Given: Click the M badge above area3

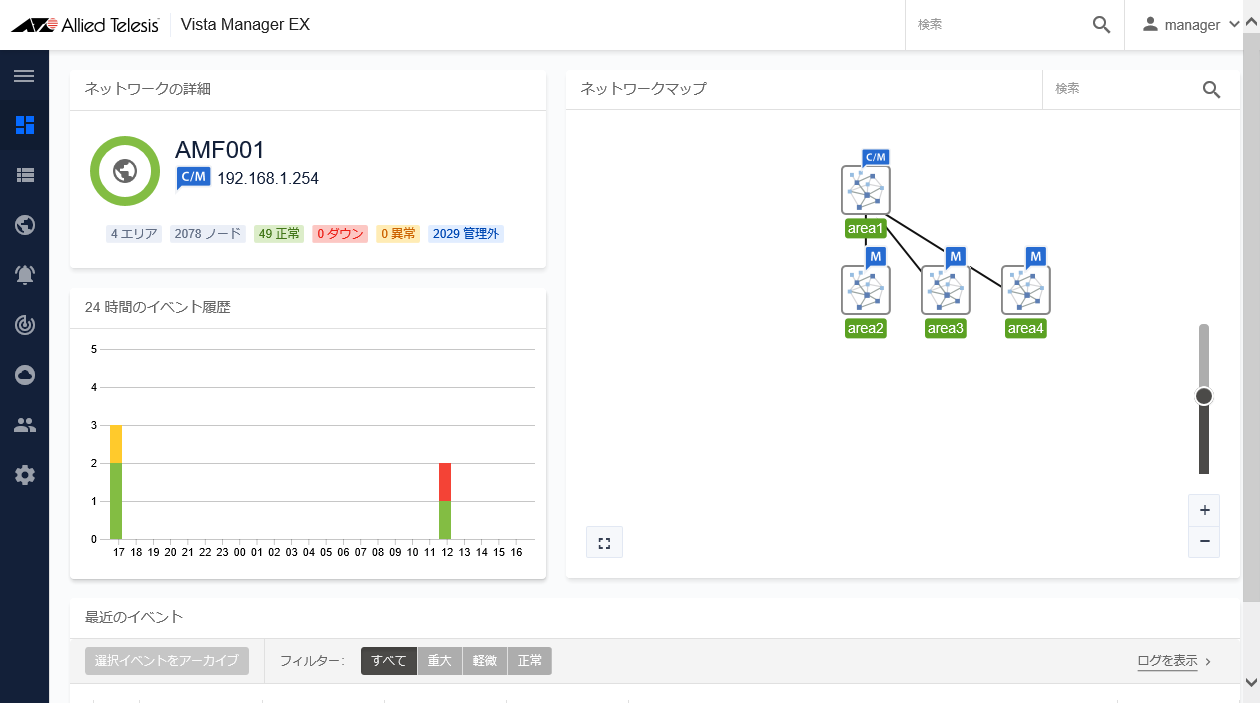Looking at the screenshot, I should coord(955,256).
